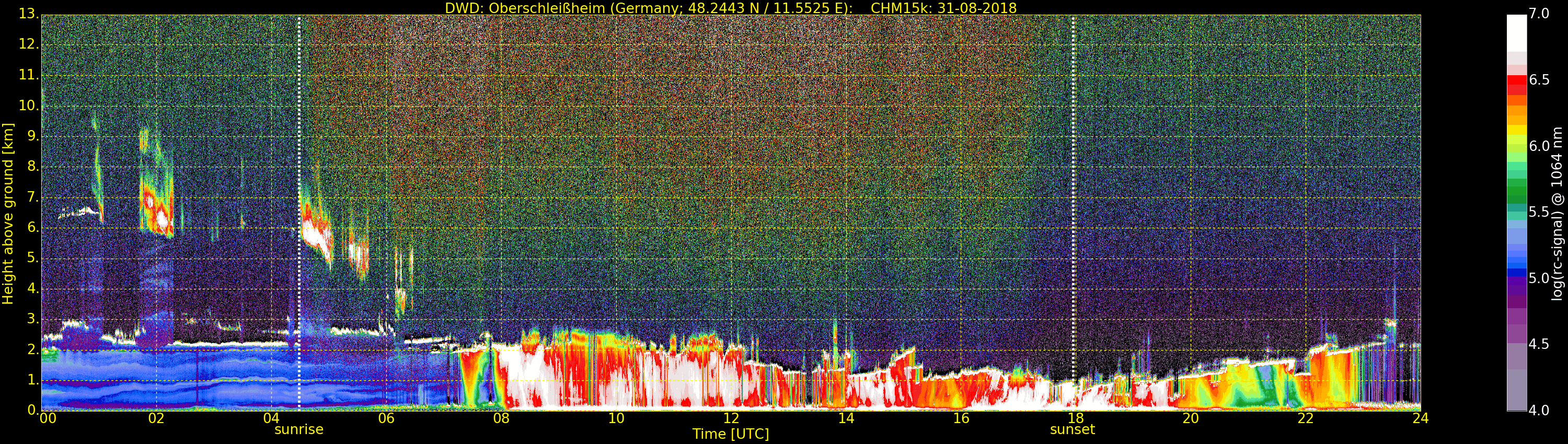Image resolution: width=1568 pixels, height=444 pixels.
Task: Click the 'log(rc-signal) @ 1064 nm' colorbar label
Action: click(1557, 214)
